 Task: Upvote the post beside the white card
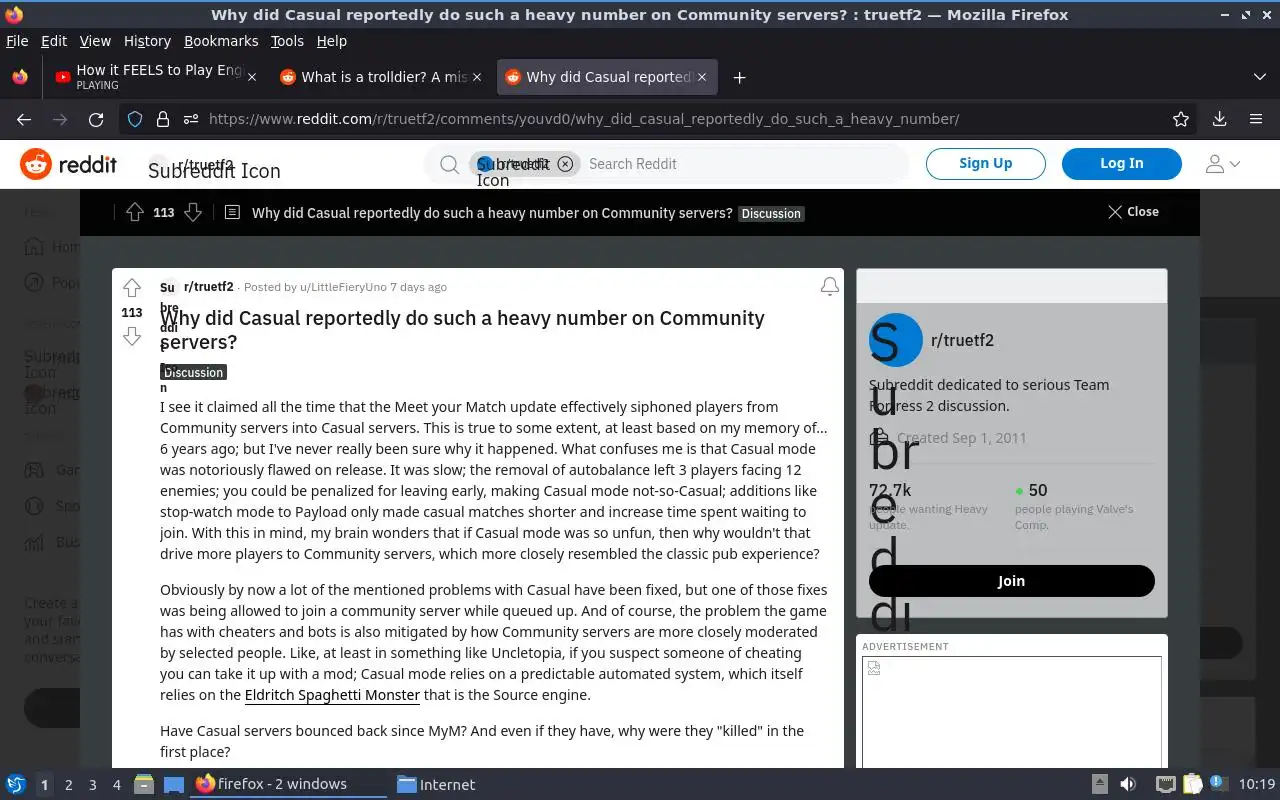coord(132,288)
